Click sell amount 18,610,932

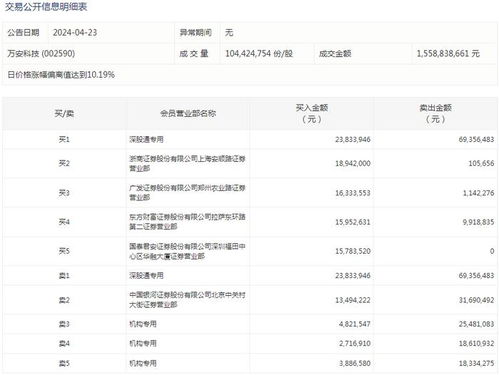[476, 343]
